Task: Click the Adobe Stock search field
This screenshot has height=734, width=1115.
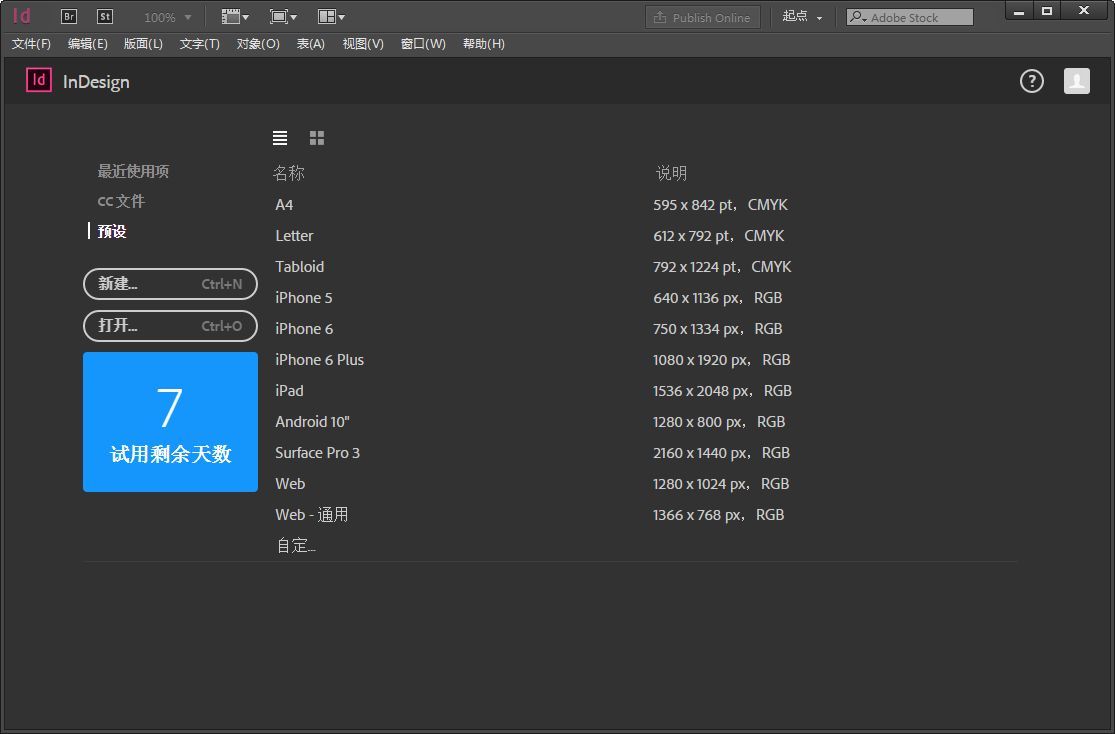Action: (x=918, y=17)
